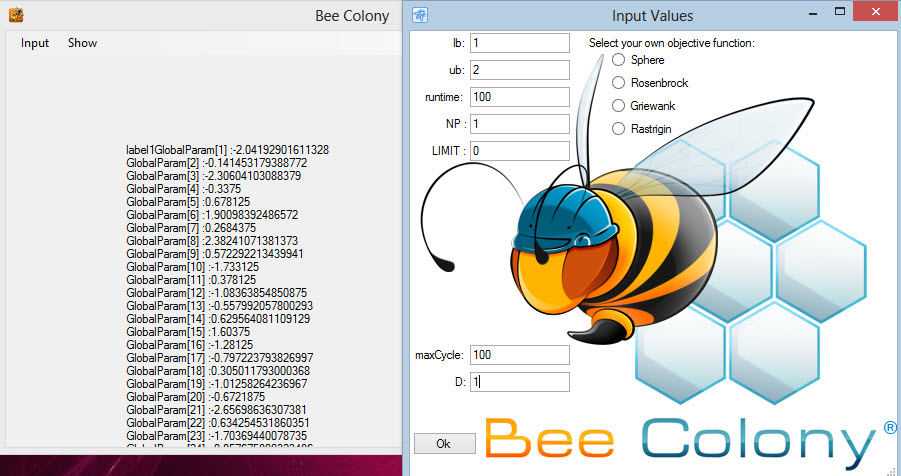The height and width of the screenshot is (476, 901).
Task: Click the 'Select your own objective function' label
Action: point(672,43)
